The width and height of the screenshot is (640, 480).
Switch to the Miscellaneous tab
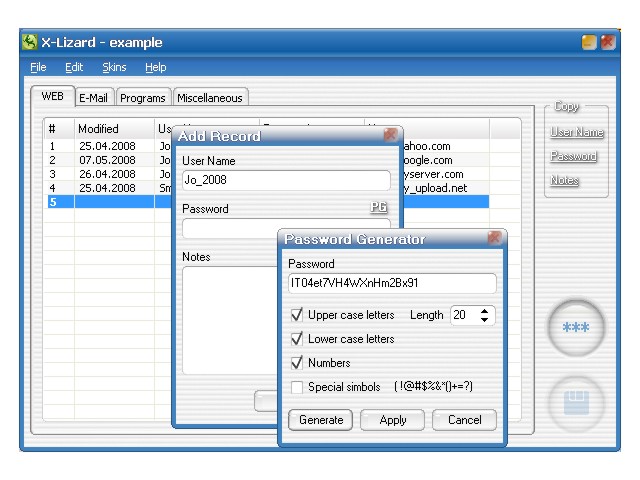(210, 98)
